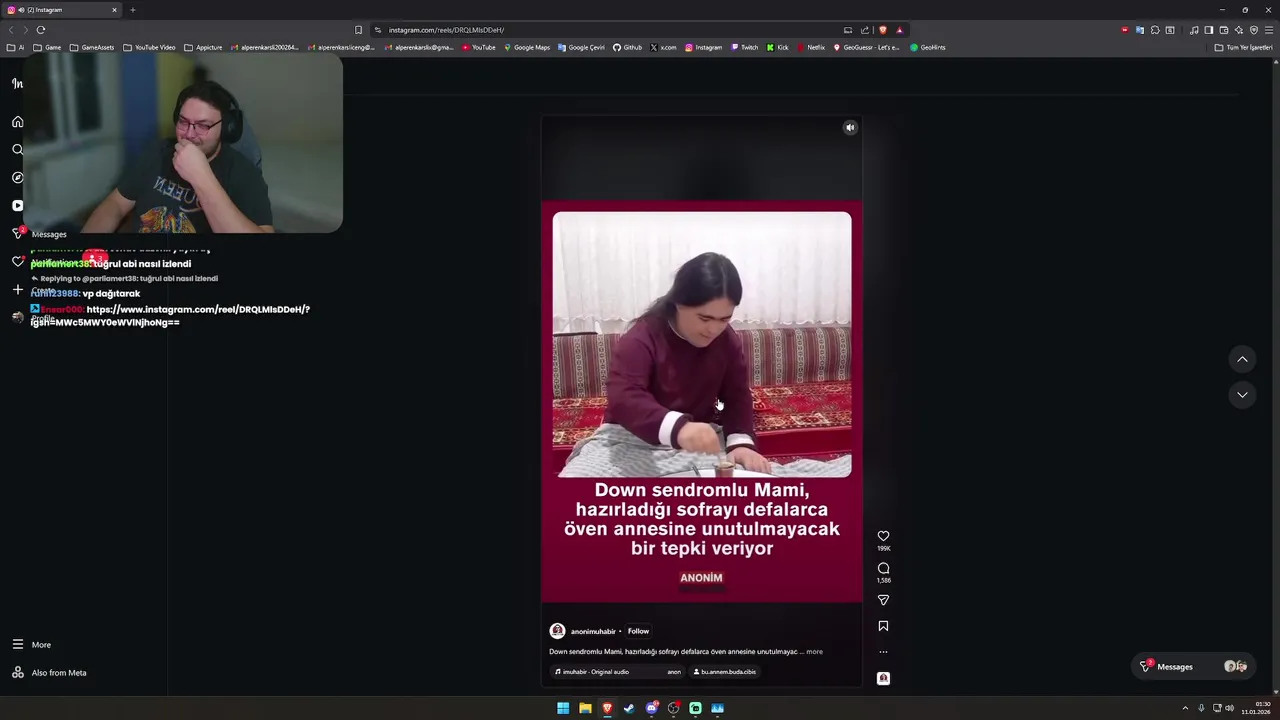Select the Instagram browser tab
Screen dimensions: 1280x720
pos(60,10)
